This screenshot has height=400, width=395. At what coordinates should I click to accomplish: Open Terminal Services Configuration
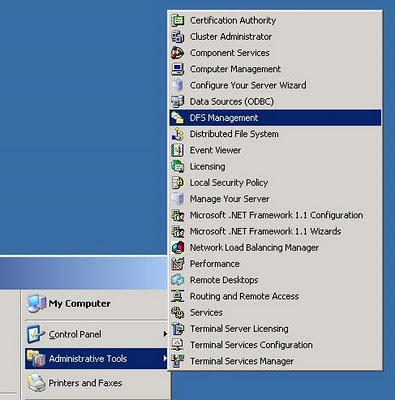coord(275,345)
